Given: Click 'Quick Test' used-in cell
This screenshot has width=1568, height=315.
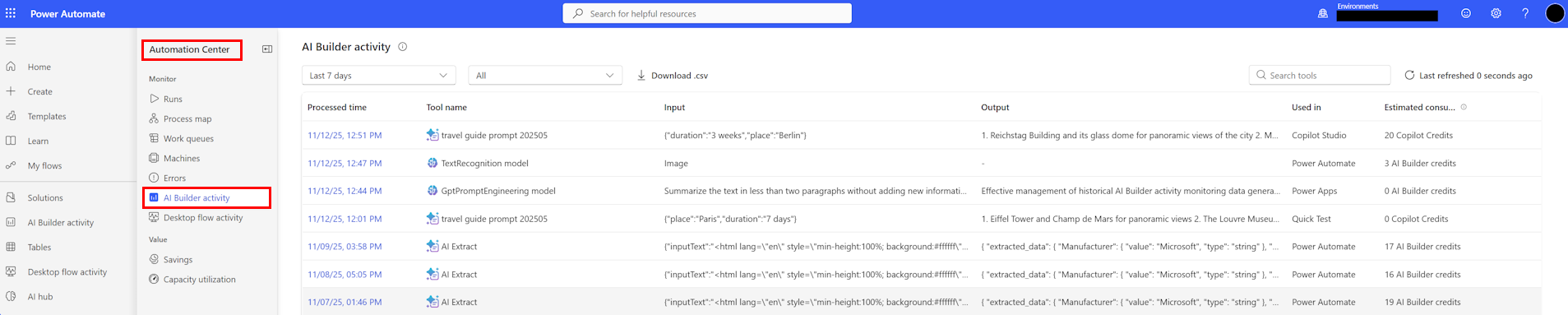Looking at the screenshot, I should (x=1311, y=219).
